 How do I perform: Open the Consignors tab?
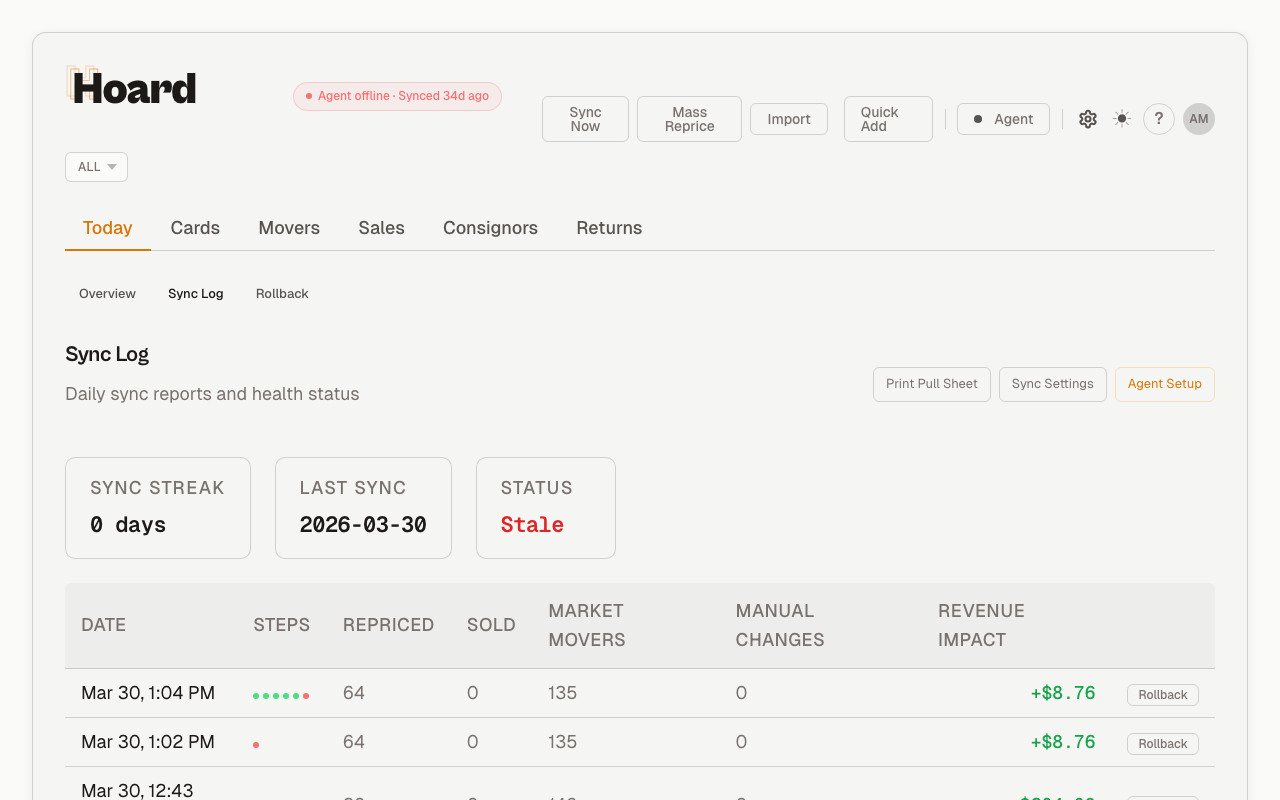click(490, 228)
